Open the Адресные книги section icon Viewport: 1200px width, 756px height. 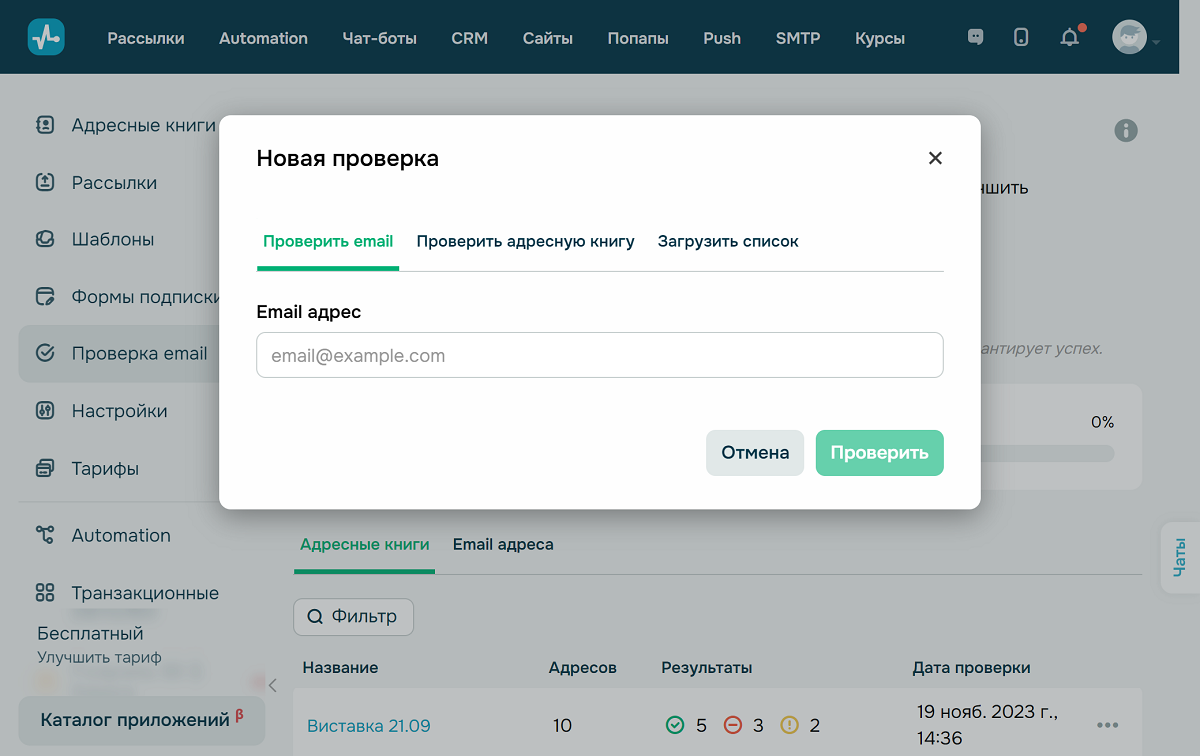coord(44,125)
